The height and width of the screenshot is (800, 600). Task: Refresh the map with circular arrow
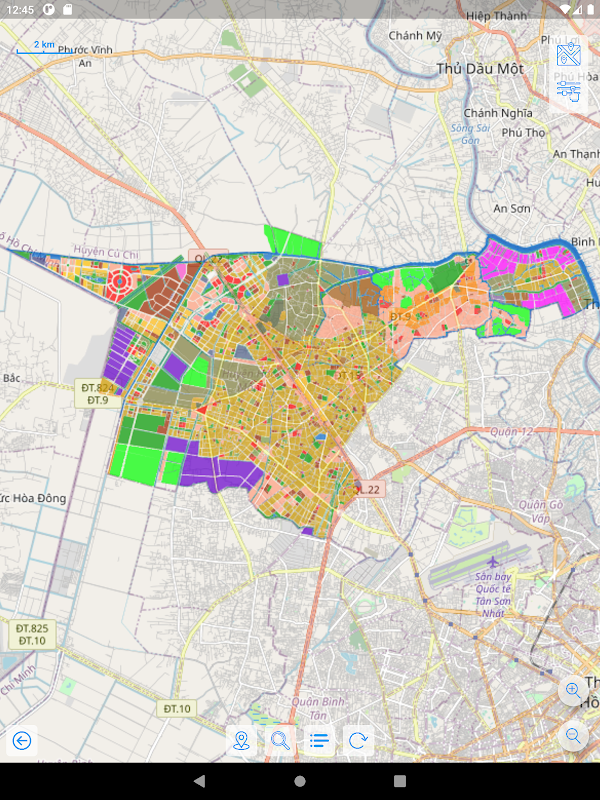click(x=358, y=740)
